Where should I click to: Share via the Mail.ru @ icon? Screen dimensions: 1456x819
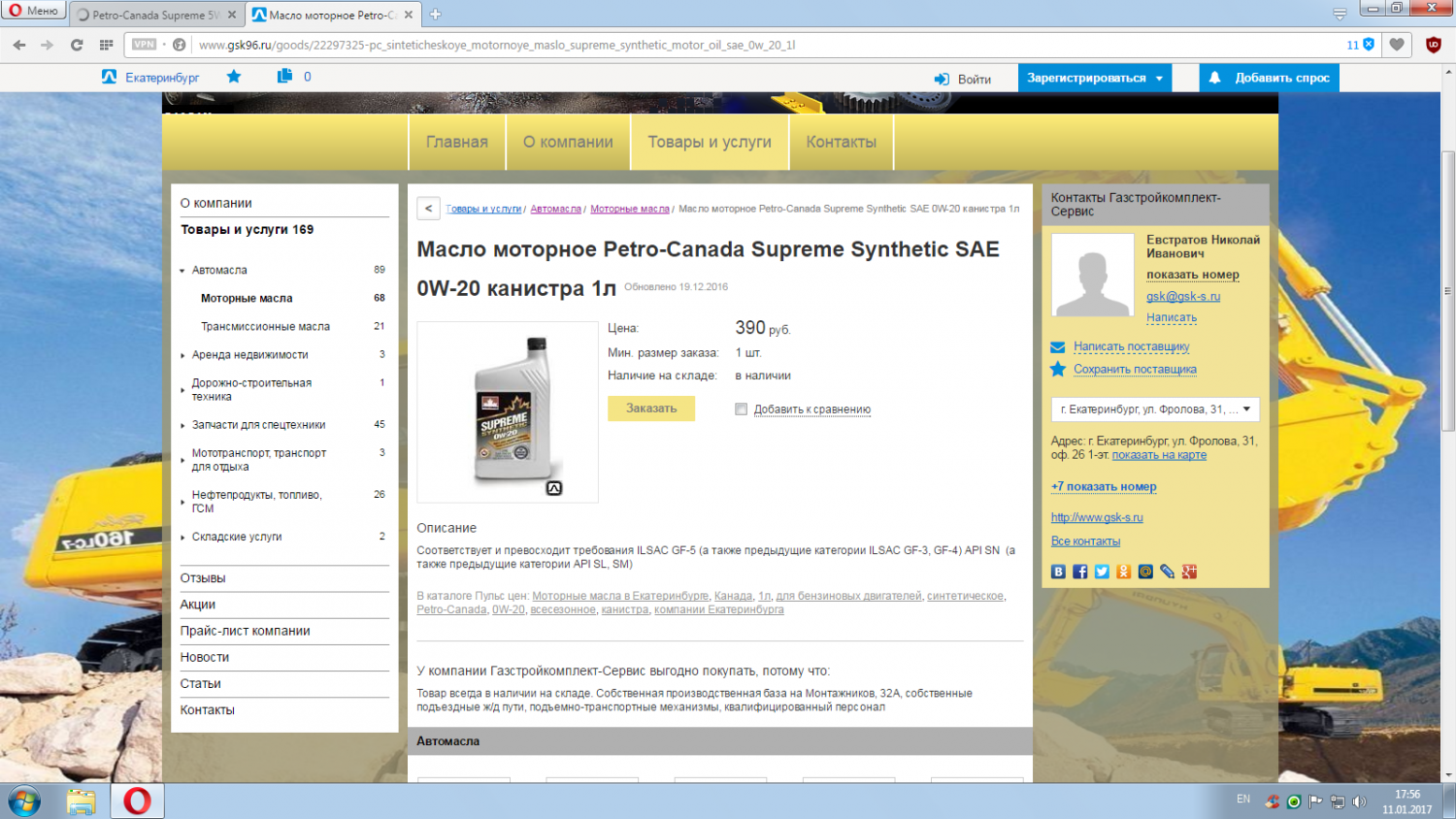pos(1145,572)
